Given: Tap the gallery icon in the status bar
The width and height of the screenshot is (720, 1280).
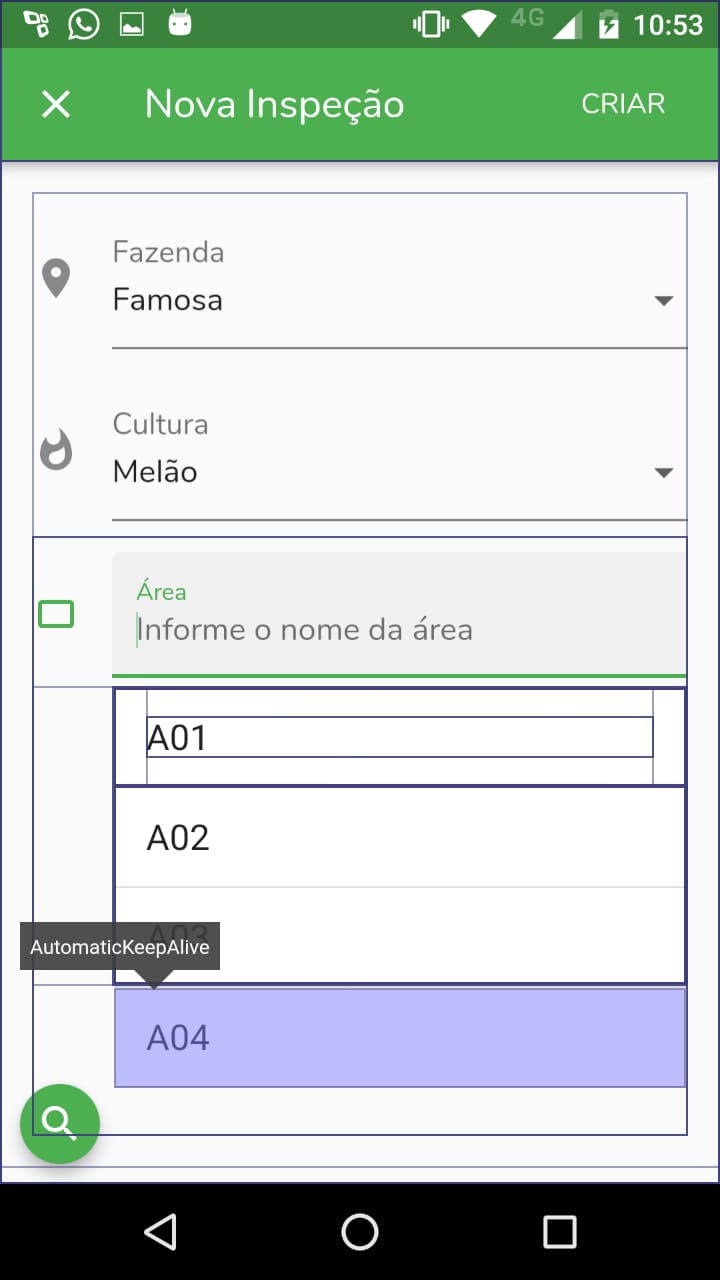Looking at the screenshot, I should (x=134, y=22).
